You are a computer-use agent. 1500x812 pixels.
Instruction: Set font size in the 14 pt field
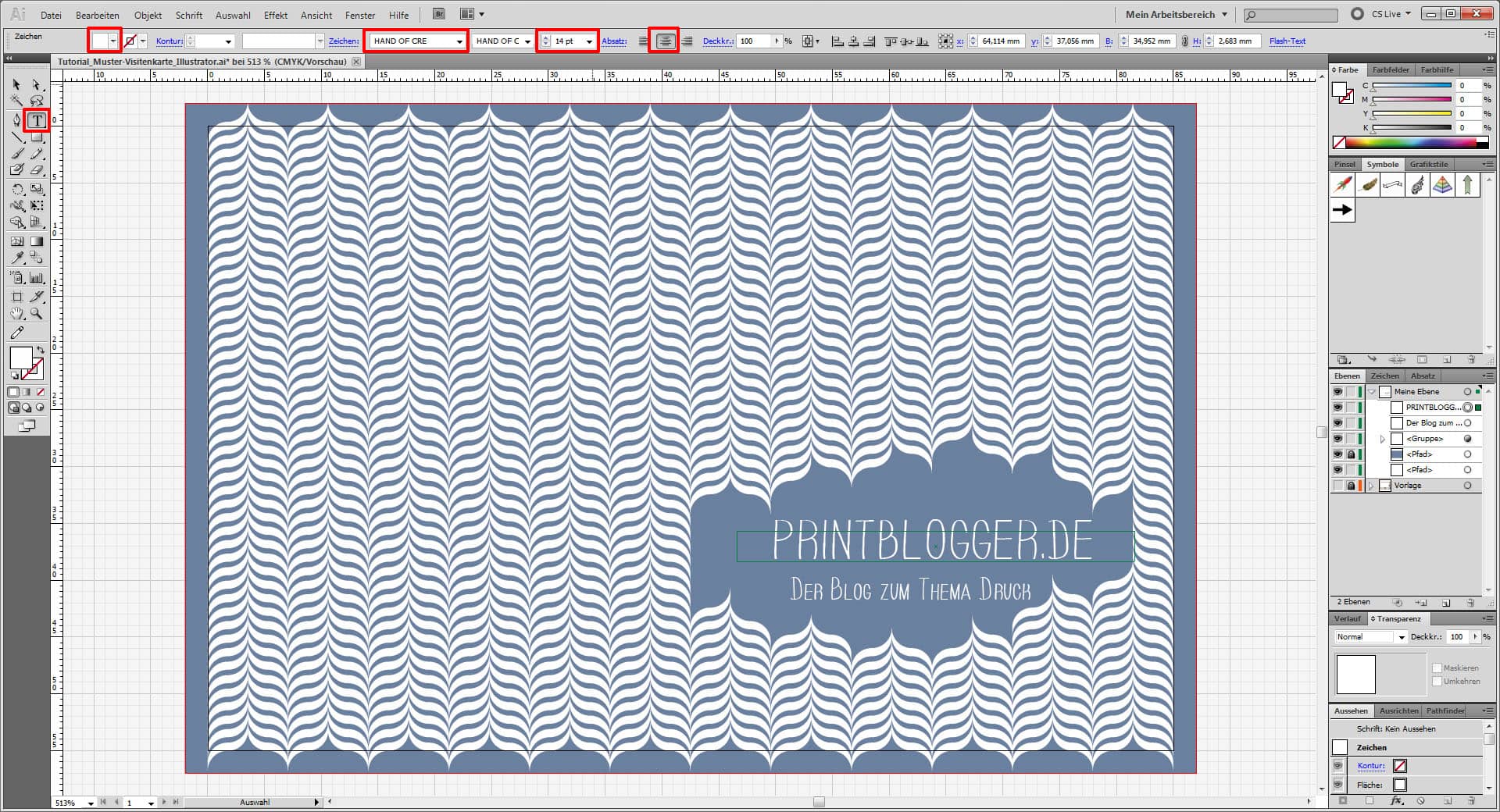[564, 41]
